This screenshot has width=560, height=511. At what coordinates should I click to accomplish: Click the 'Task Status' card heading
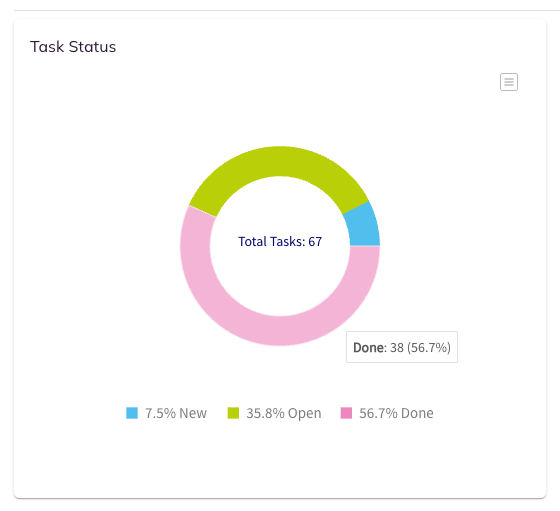coord(73,47)
